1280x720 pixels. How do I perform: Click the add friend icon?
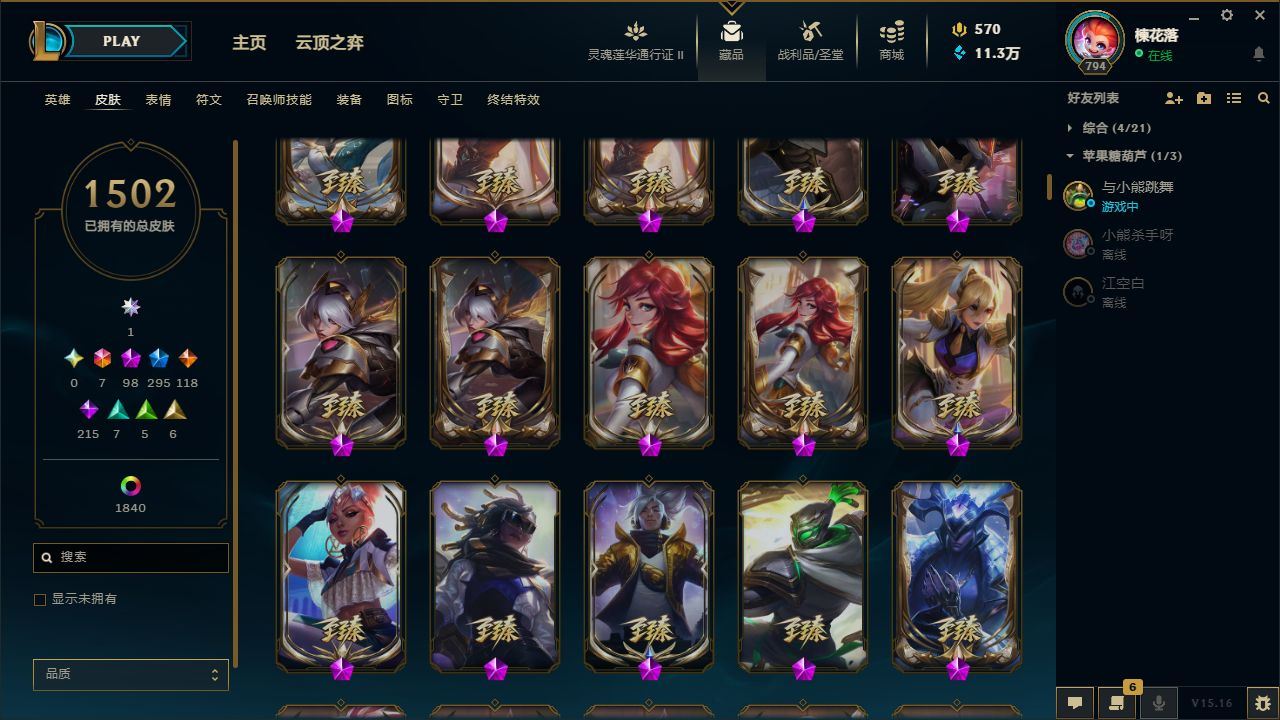1174,98
